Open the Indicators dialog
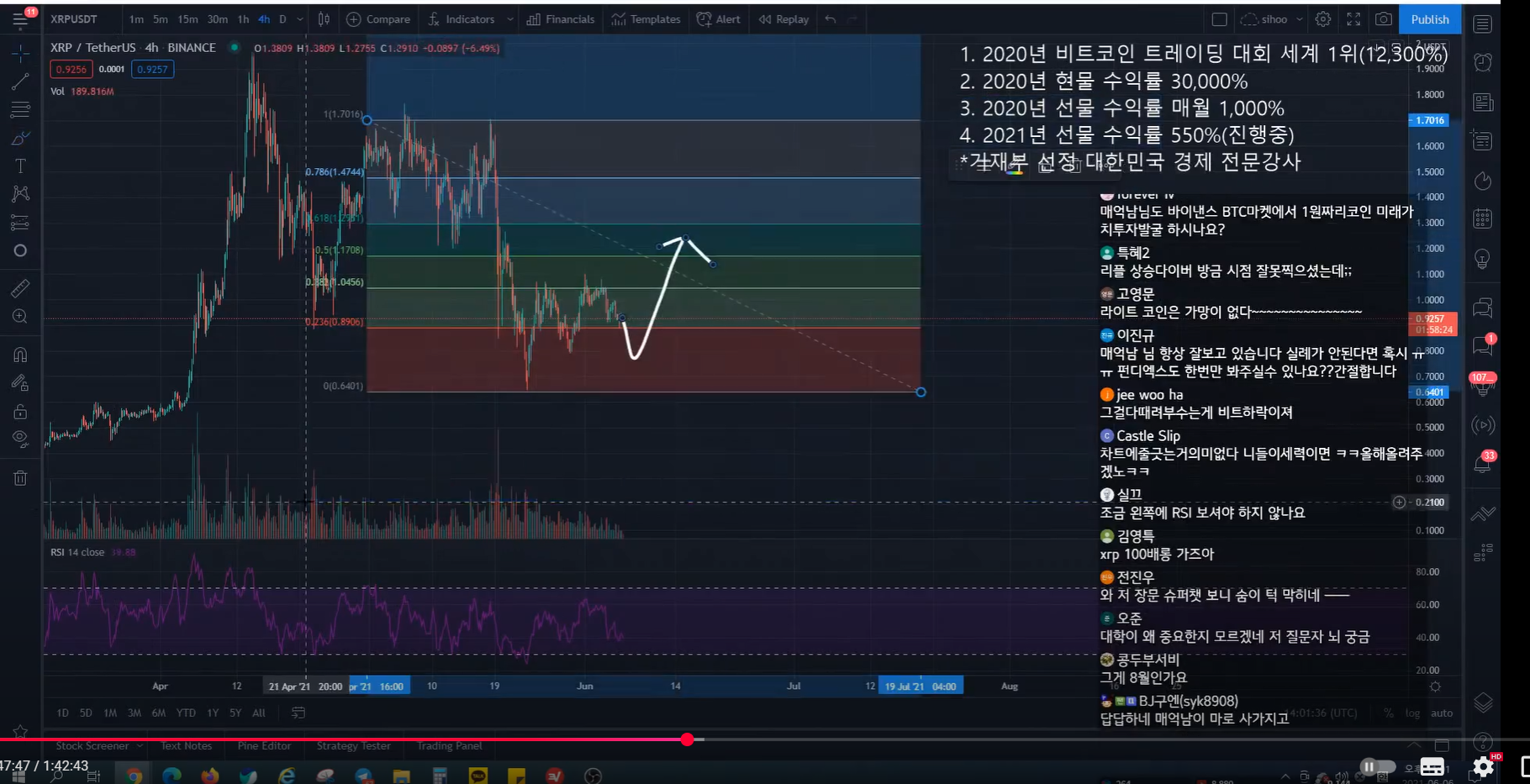Screen dimensions: 1530x784 coord(462,19)
